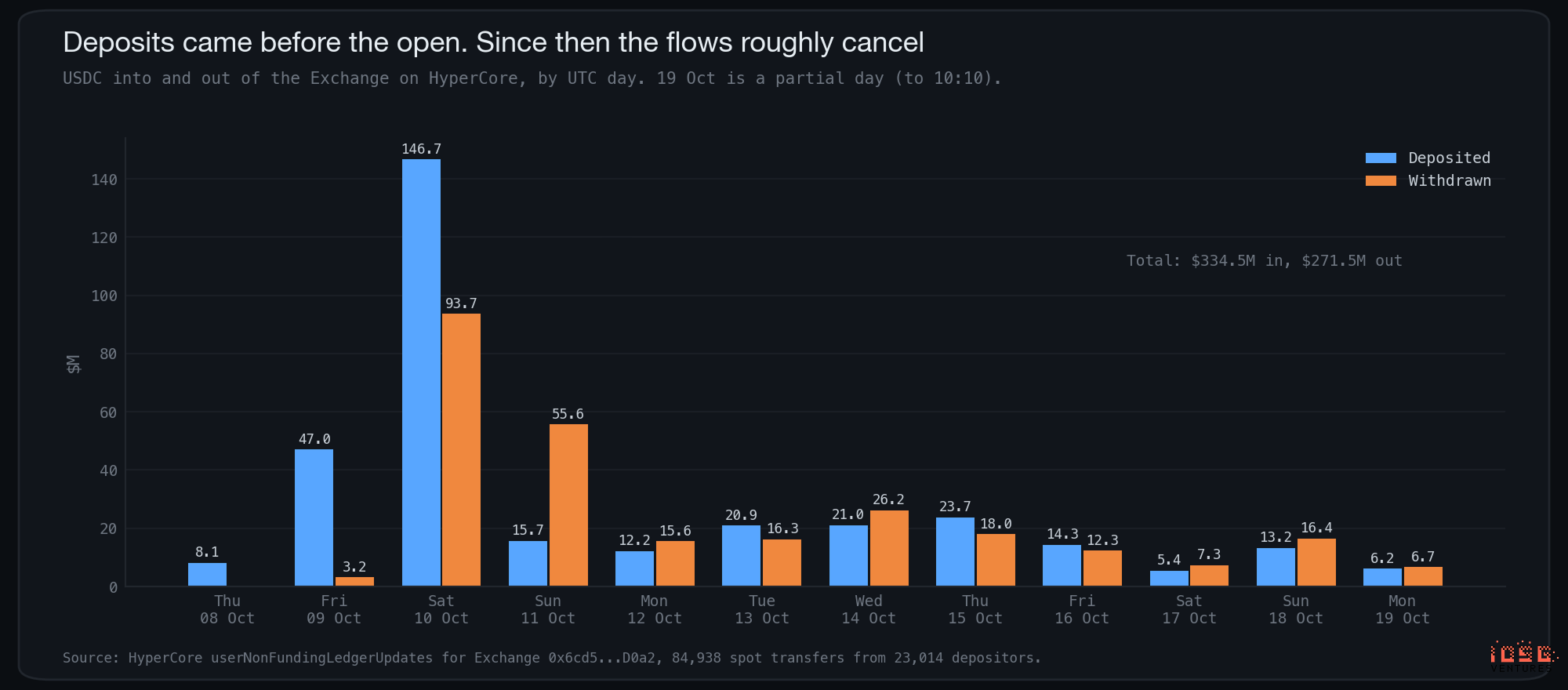Click the pixel-art Ventures logo

click(x=1523, y=656)
